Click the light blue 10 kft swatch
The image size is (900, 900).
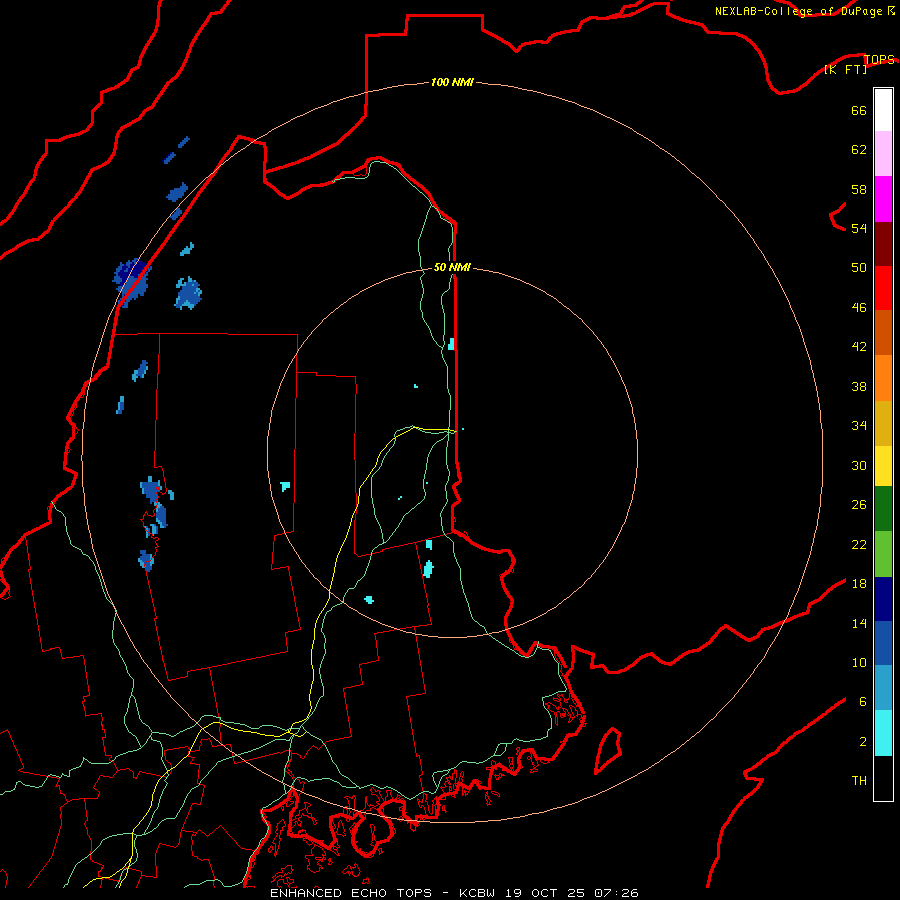tap(883, 688)
